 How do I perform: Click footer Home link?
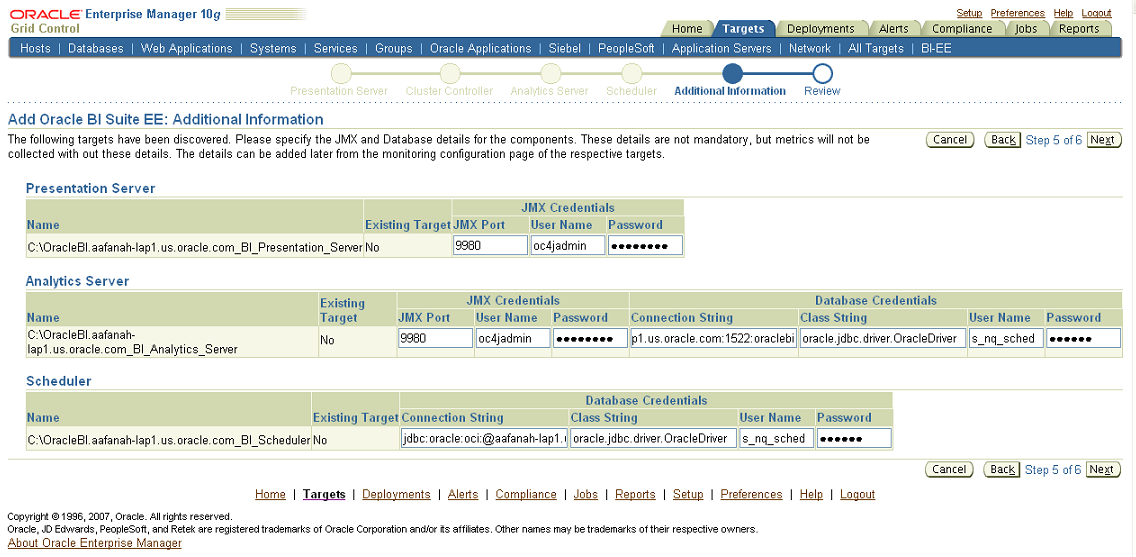(270, 494)
